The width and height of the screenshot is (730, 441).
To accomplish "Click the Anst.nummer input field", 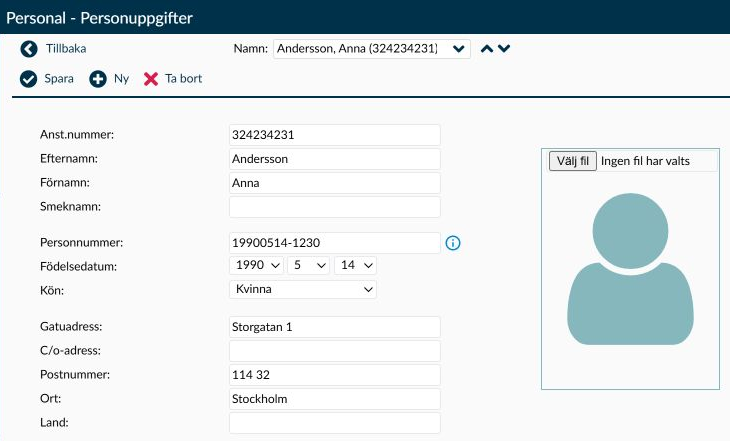I will (335, 135).
